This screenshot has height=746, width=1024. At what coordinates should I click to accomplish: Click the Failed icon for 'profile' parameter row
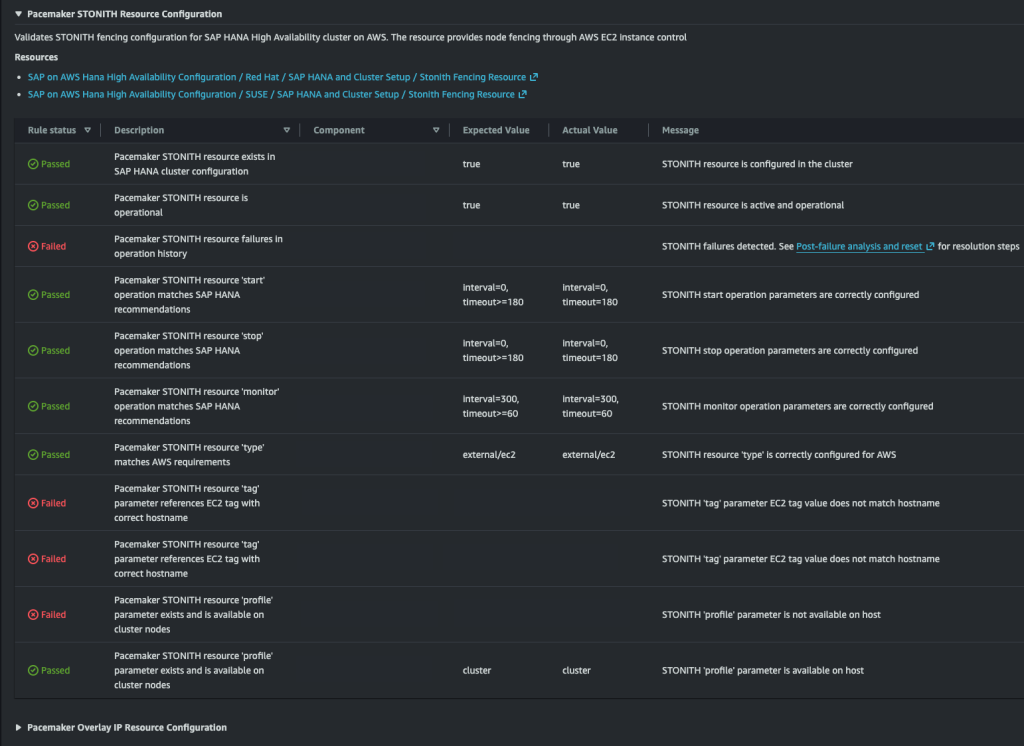click(33, 615)
